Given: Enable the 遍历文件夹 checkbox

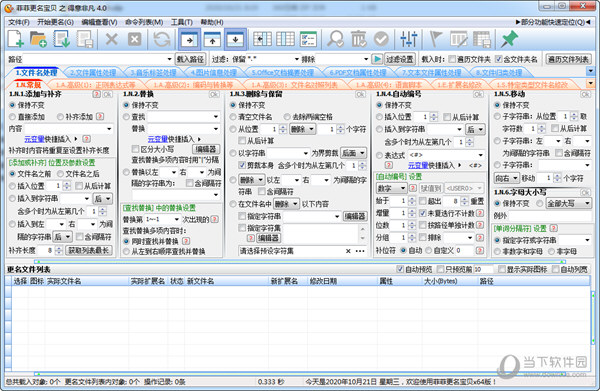Looking at the screenshot, I should [452, 59].
